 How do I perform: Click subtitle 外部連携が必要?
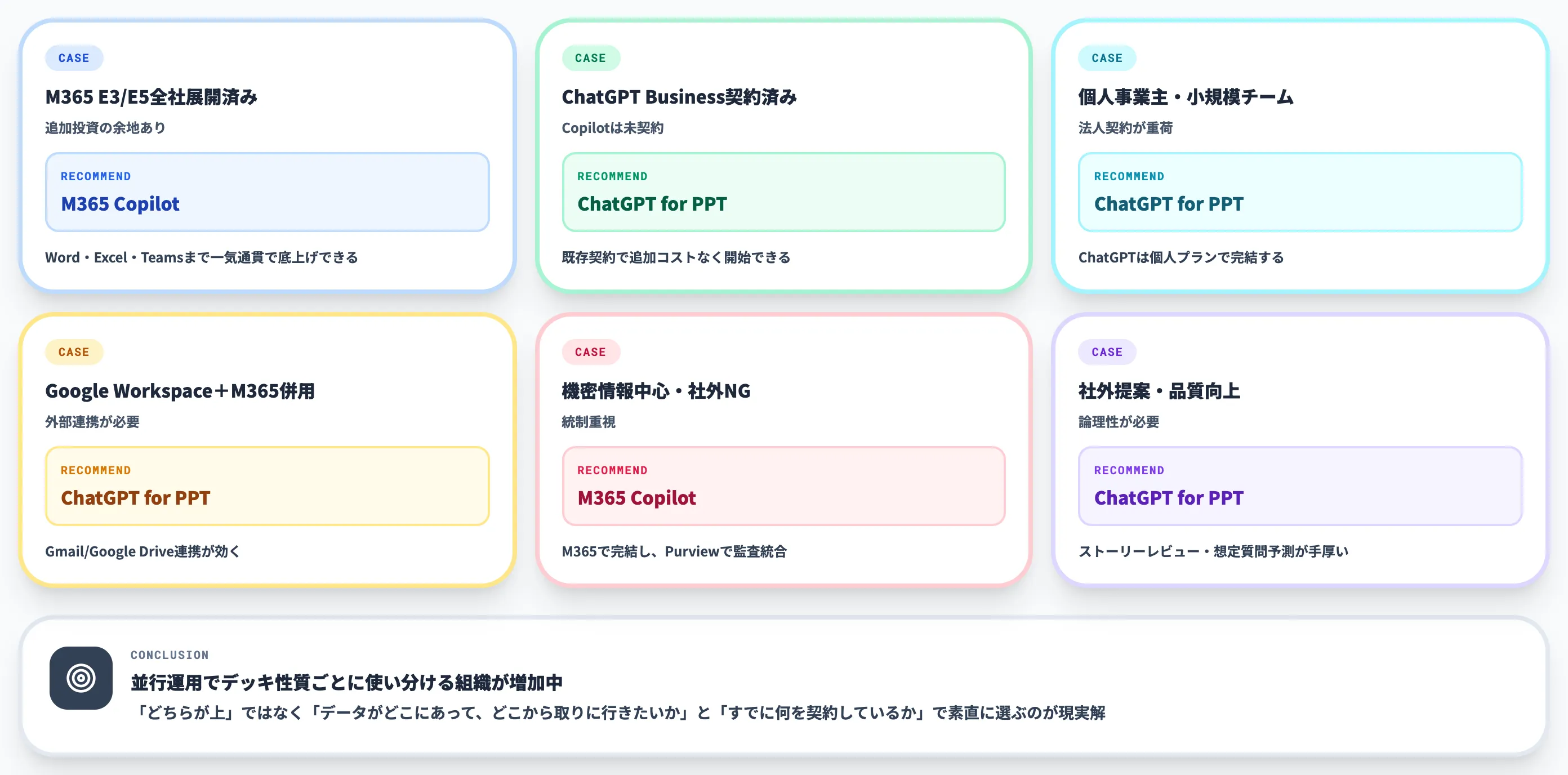coord(92,422)
